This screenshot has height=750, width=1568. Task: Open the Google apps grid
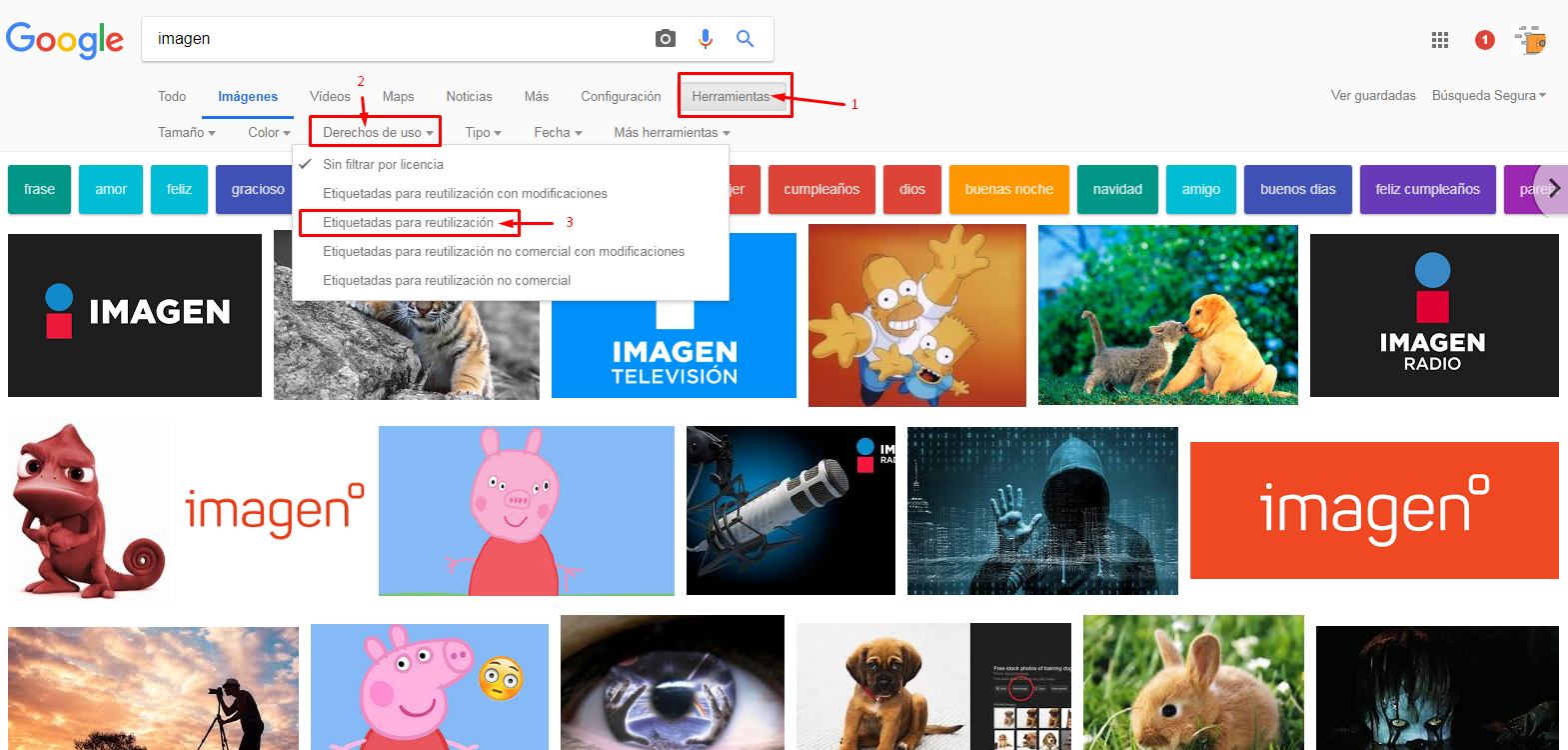tap(1440, 40)
